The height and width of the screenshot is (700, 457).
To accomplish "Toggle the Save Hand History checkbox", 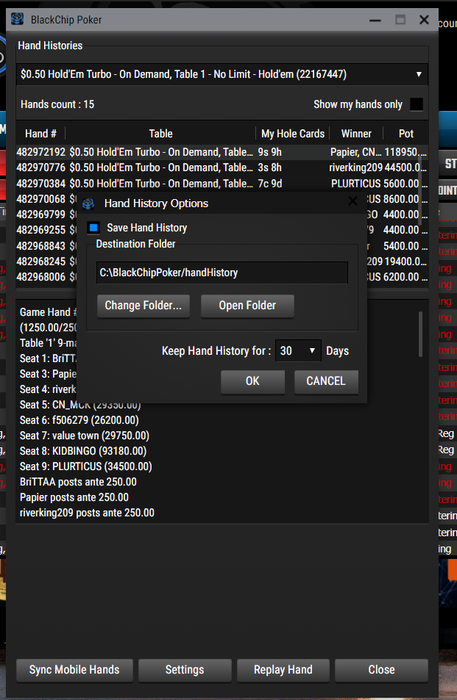I will click(93, 228).
